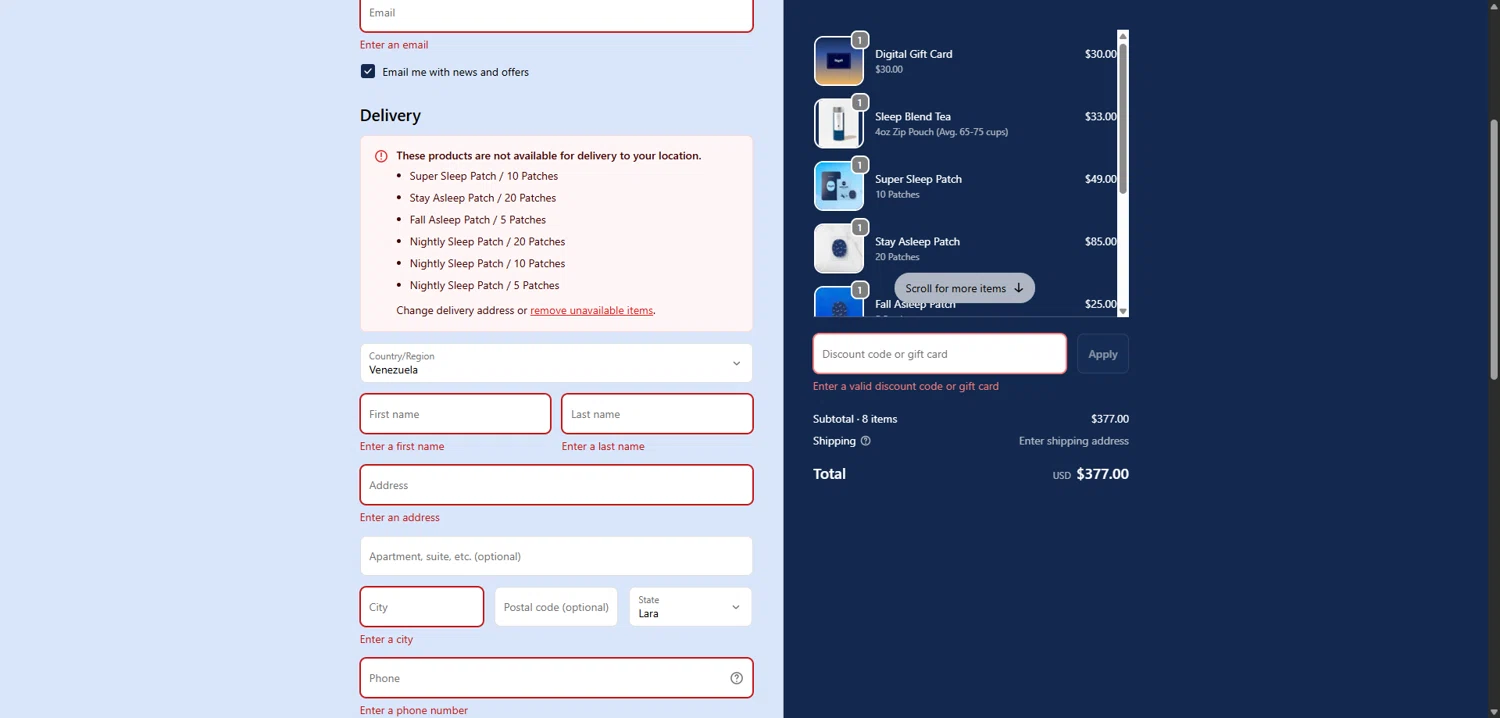This screenshot has height=718, width=1500.
Task: Click the $49.00 Super Sleep Patch price
Action: (x=1100, y=179)
